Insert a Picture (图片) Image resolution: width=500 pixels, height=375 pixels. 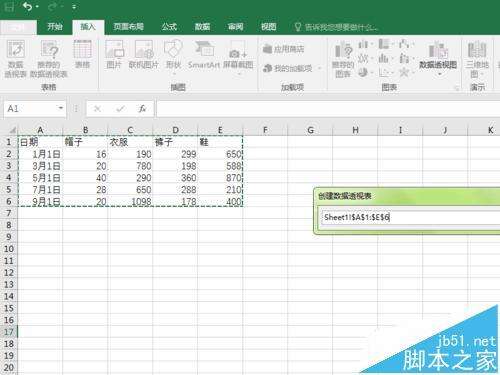coord(114,54)
